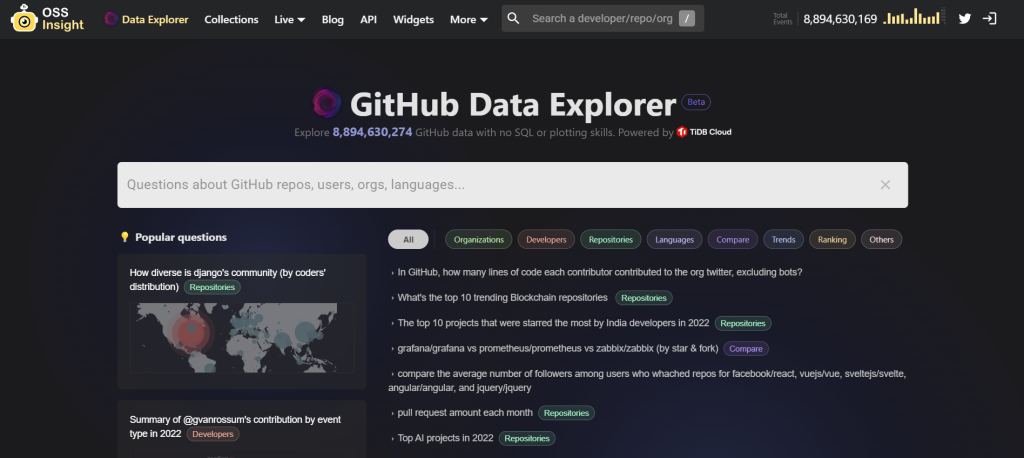
Task: Toggle the Languages filter chip
Action: pos(675,240)
